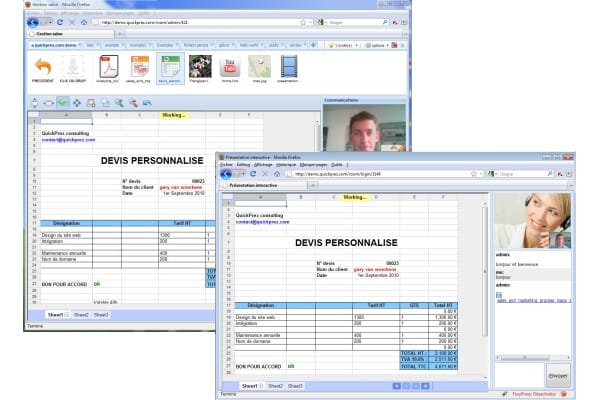Switch to Sheet3 tab in rear spreadsheet
The image size is (600, 400).
click(101, 314)
